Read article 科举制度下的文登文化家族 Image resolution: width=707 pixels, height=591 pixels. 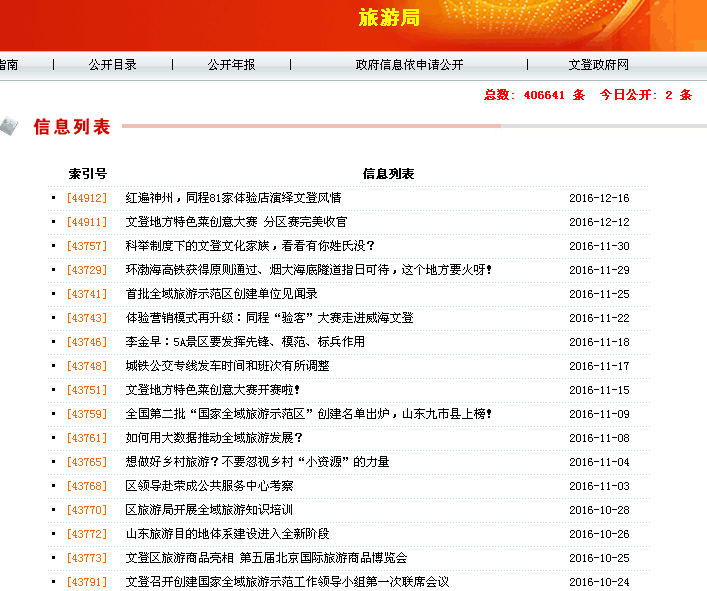[250, 246]
